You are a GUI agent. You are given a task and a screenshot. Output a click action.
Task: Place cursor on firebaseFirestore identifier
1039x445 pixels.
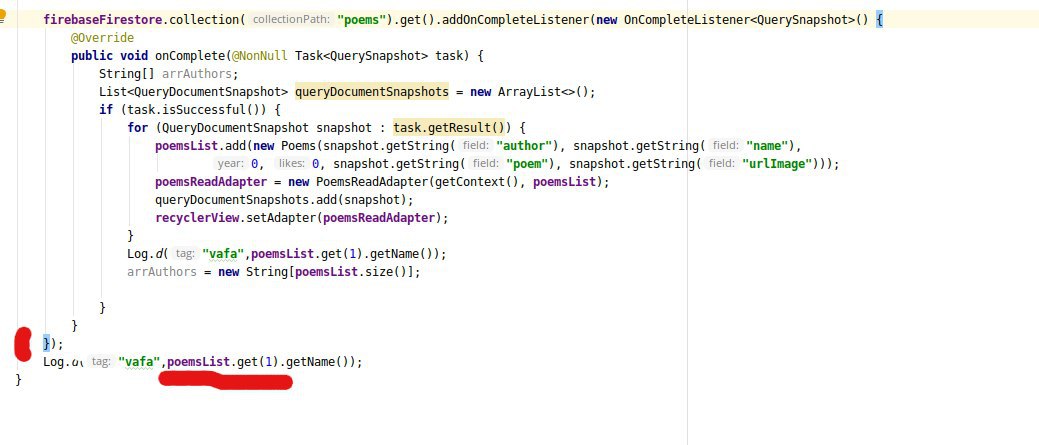pyautogui.click(x=104, y=20)
